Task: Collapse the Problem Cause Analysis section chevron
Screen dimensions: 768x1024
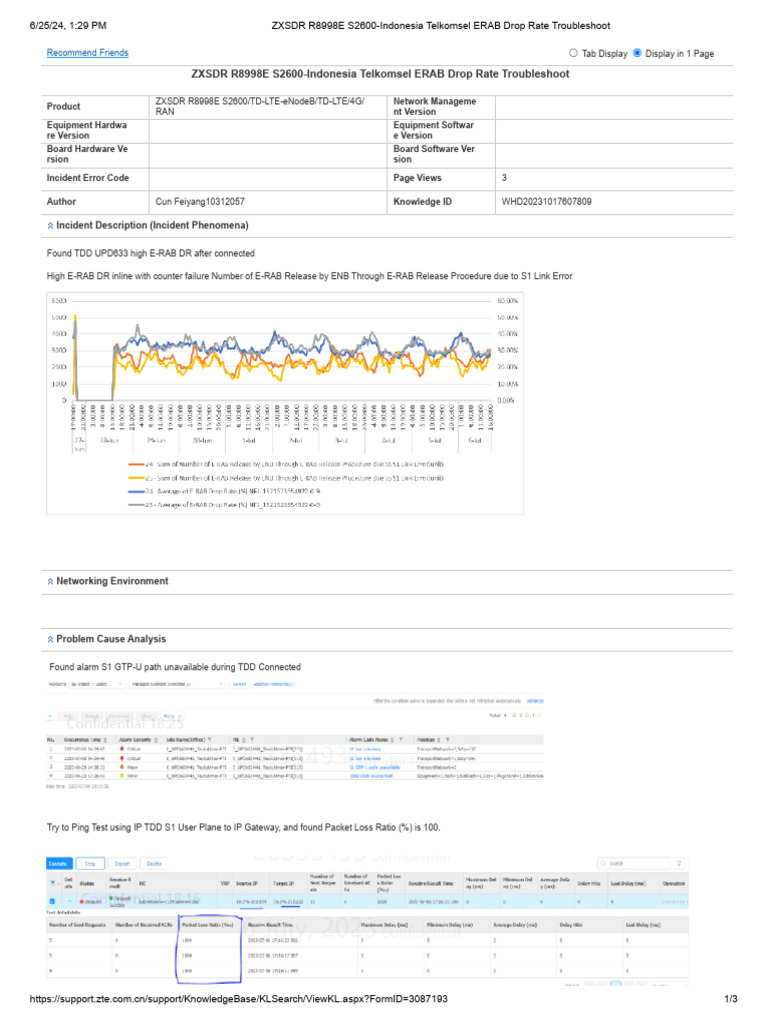Action: 50,639
